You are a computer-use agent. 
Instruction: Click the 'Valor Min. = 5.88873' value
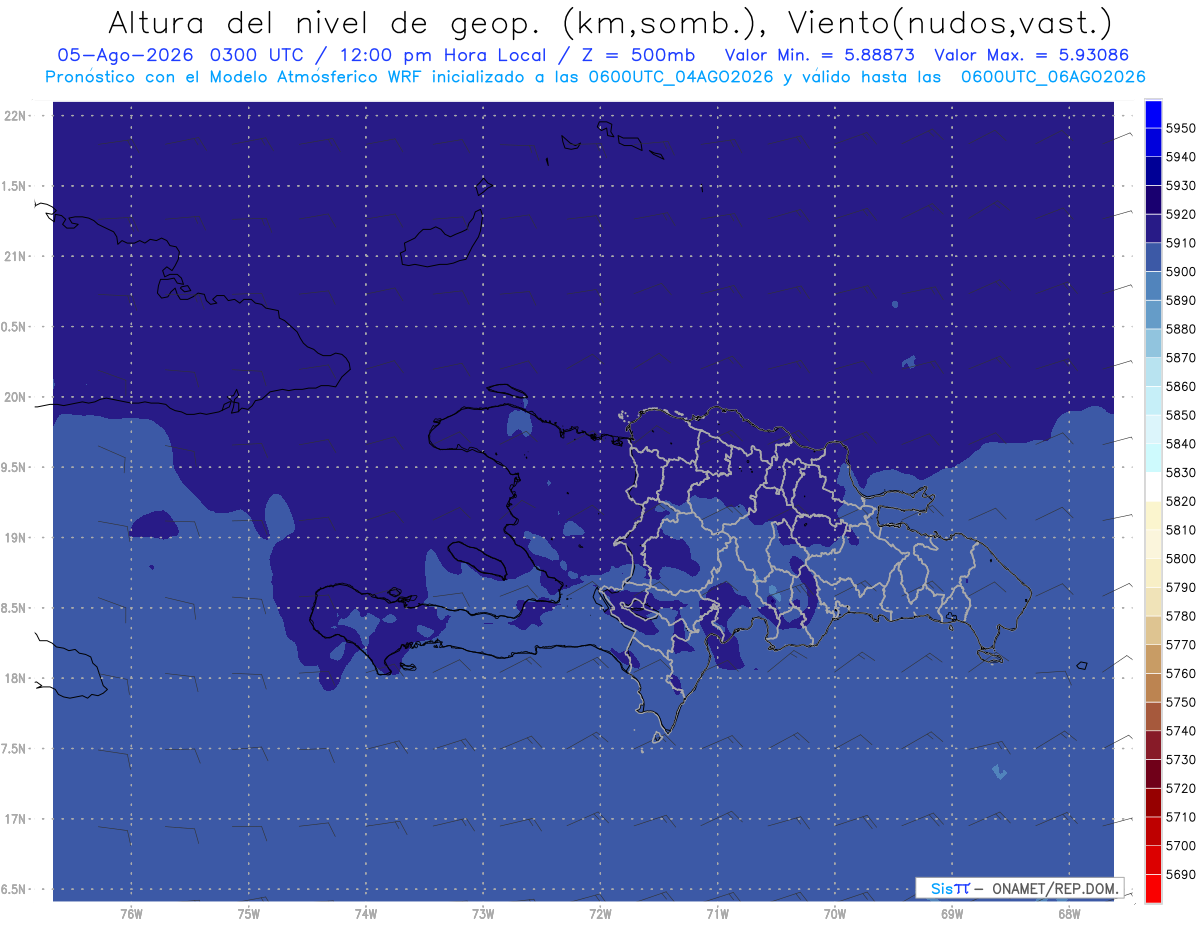pyautogui.click(x=820, y=56)
